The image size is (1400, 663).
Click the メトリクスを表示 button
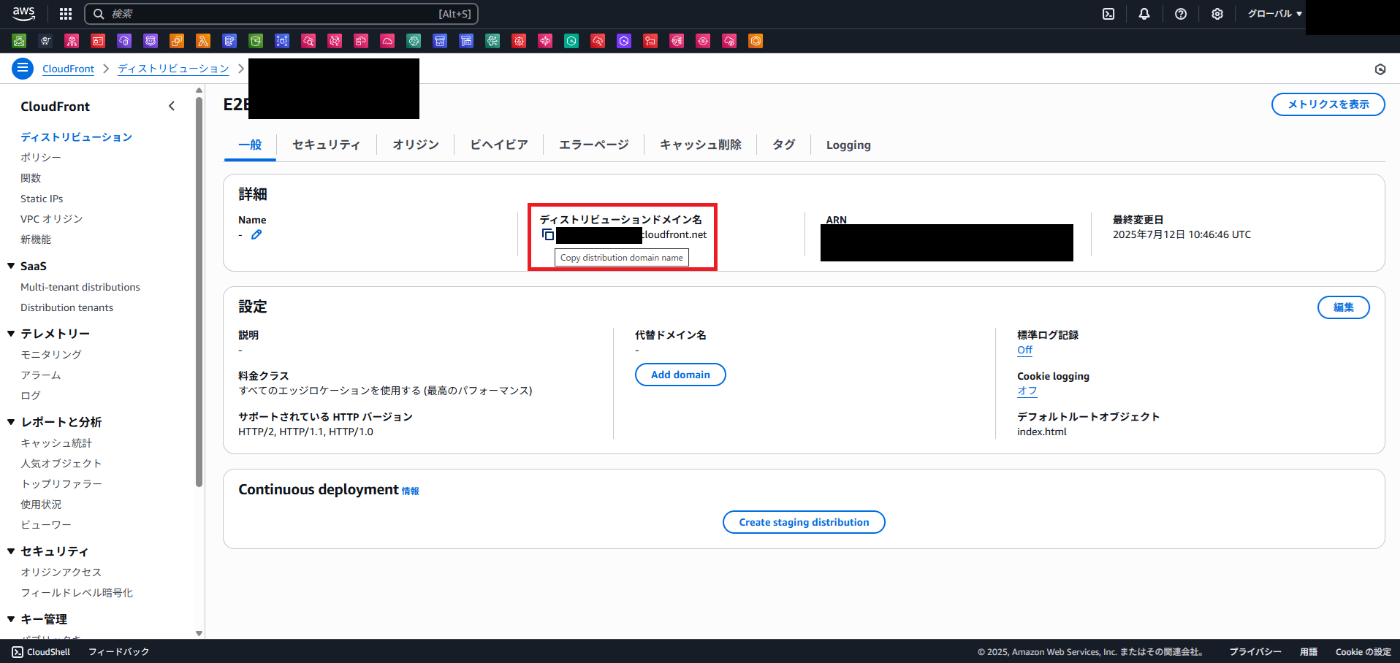coord(1328,104)
